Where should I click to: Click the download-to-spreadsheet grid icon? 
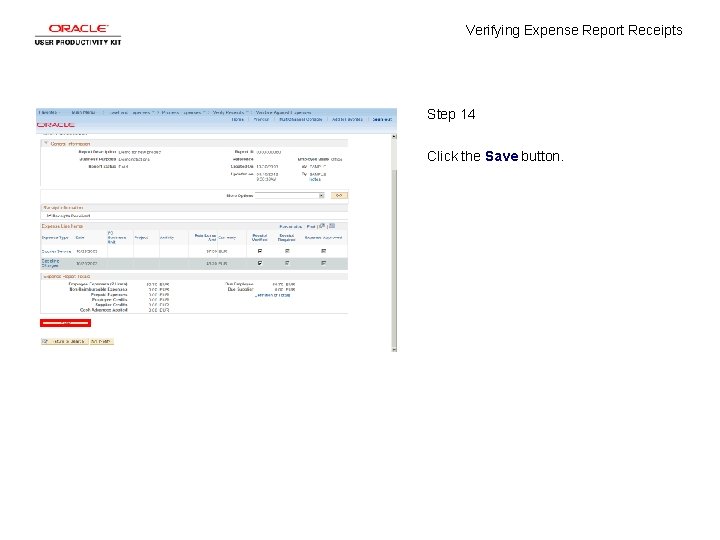click(332, 225)
